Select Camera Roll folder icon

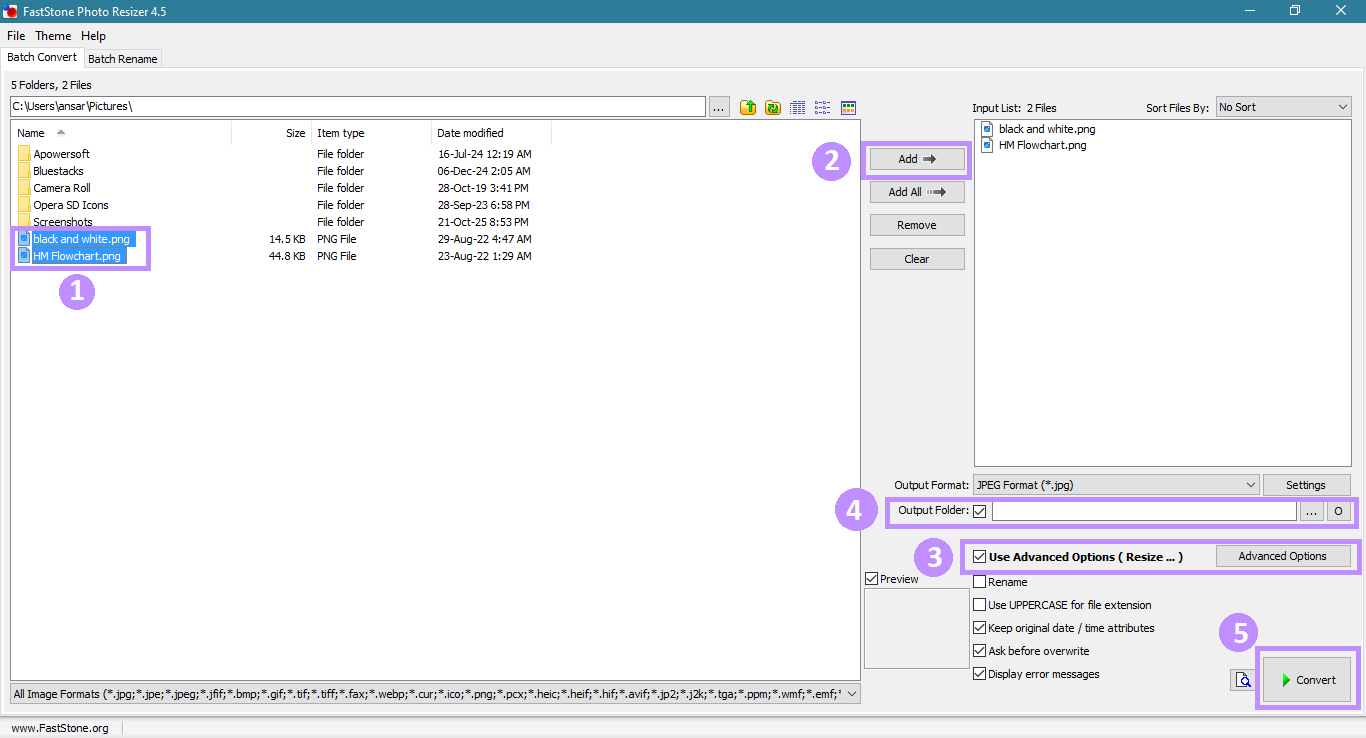(x=24, y=188)
